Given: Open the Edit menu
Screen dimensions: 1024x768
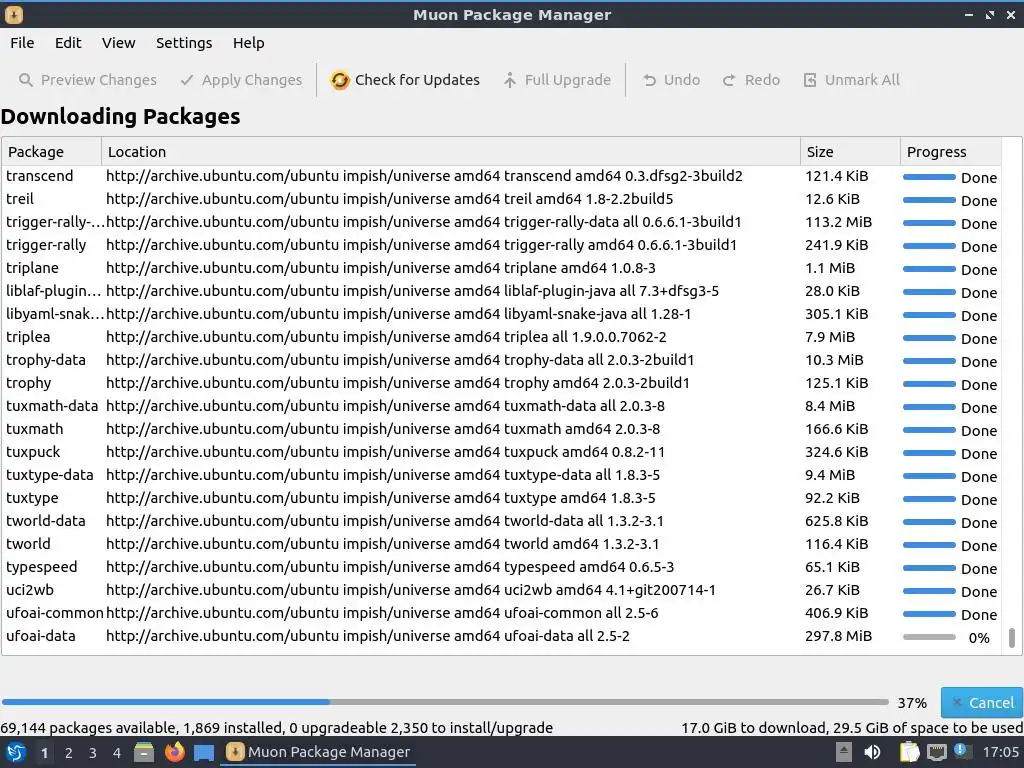Looking at the screenshot, I should 68,43.
